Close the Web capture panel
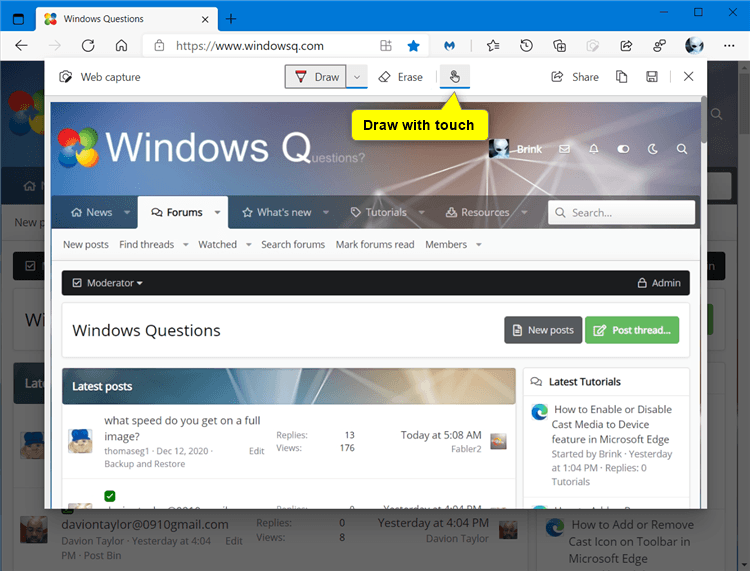Image resolution: width=750 pixels, height=571 pixels. (x=688, y=77)
